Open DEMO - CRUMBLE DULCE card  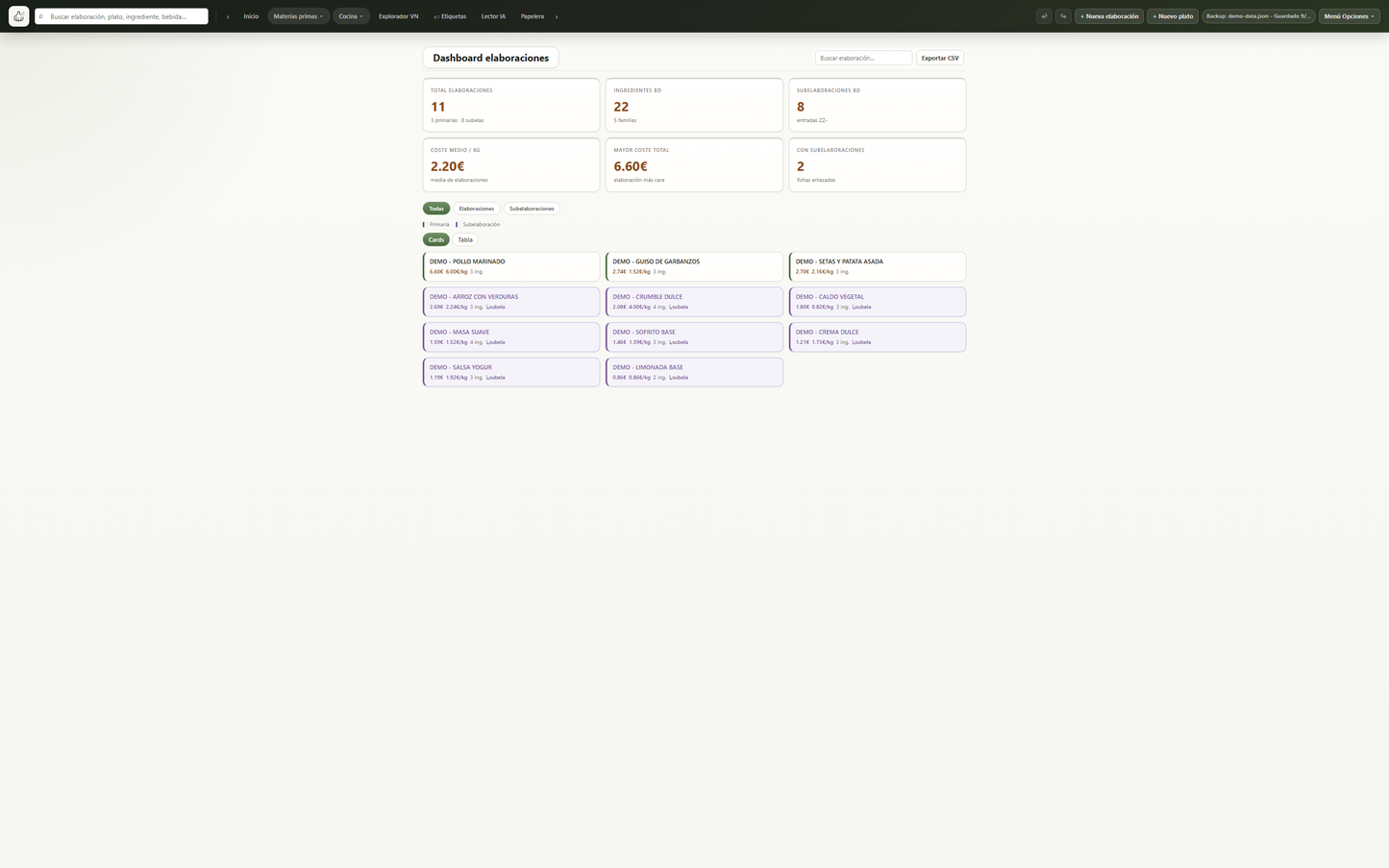694,302
